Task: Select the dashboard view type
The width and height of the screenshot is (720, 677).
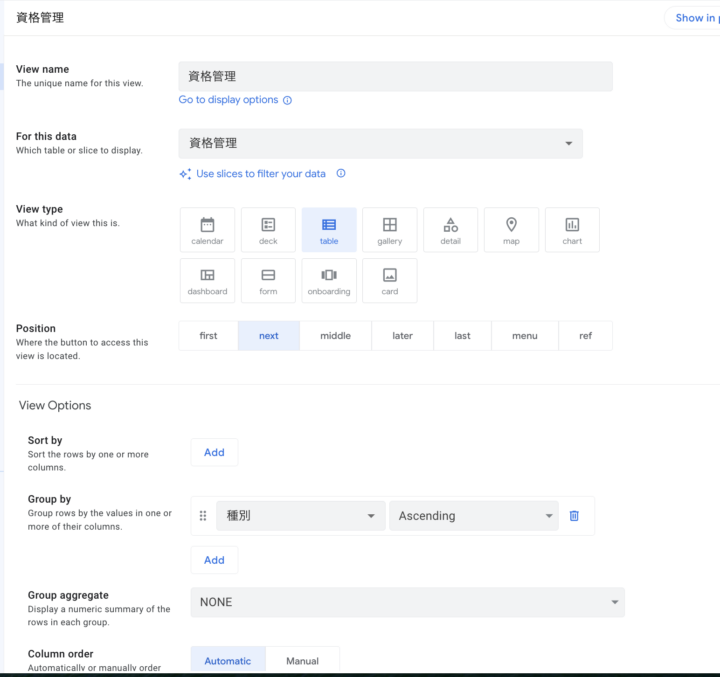Action: coord(207,281)
